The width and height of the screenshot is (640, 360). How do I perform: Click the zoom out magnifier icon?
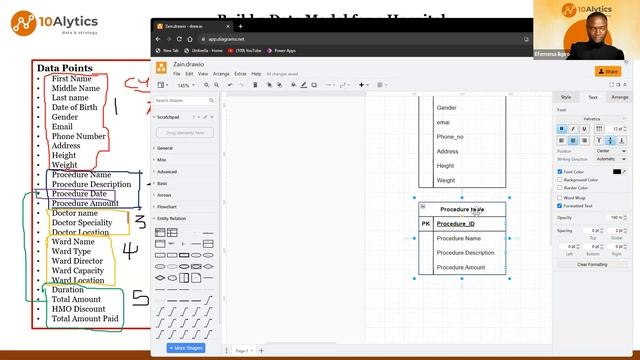click(x=216, y=85)
